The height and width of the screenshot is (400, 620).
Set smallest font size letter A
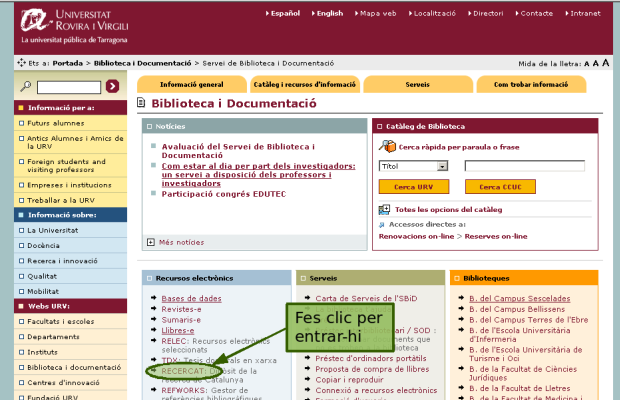(586, 64)
